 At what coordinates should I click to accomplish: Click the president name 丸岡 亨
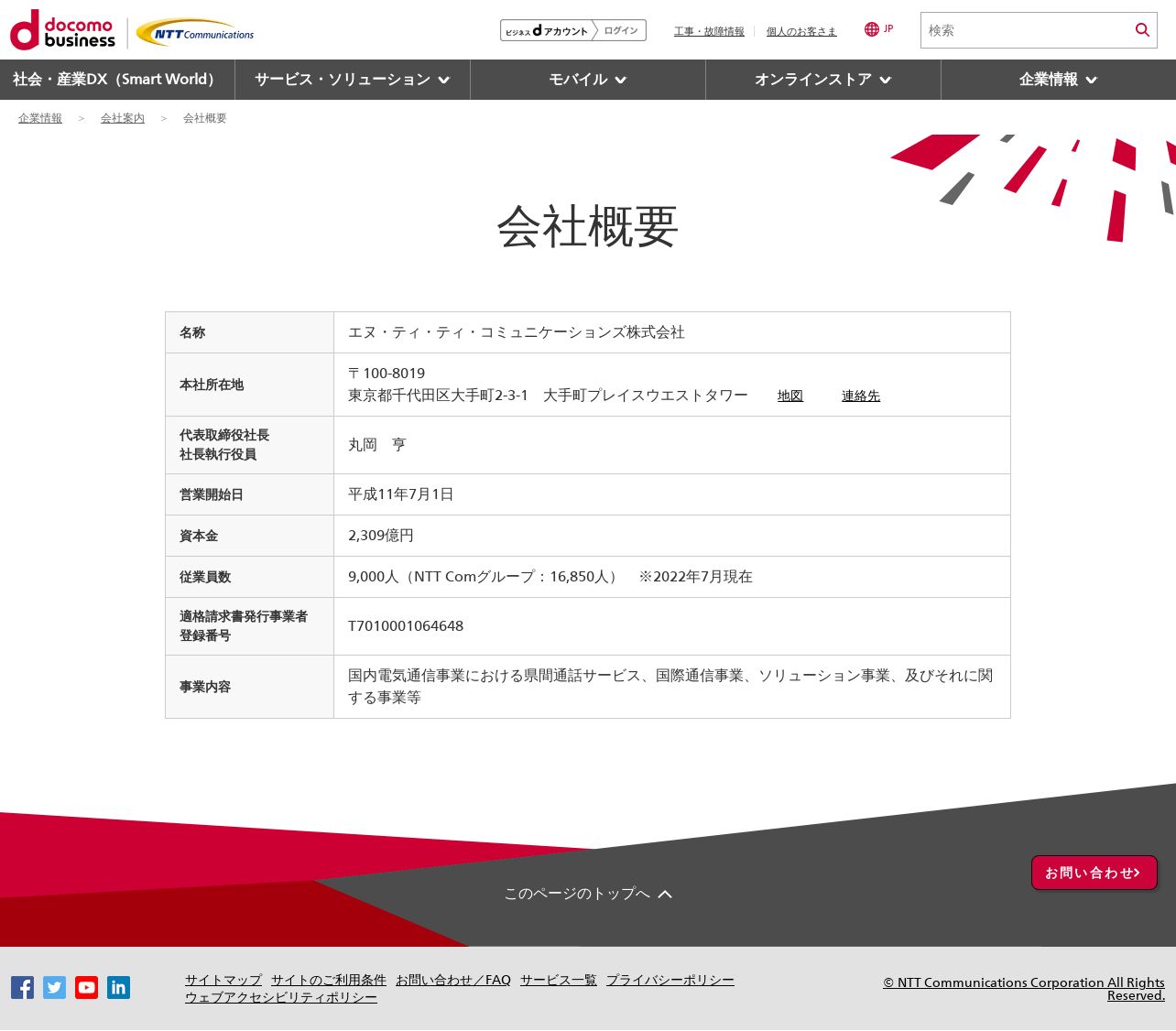[377, 445]
